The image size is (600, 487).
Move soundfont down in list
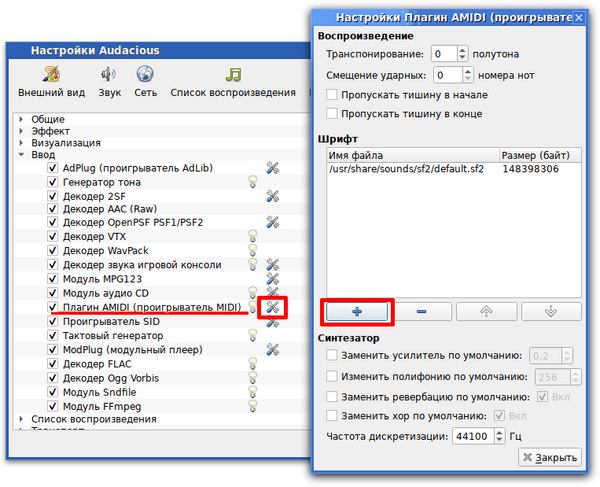[551, 312]
